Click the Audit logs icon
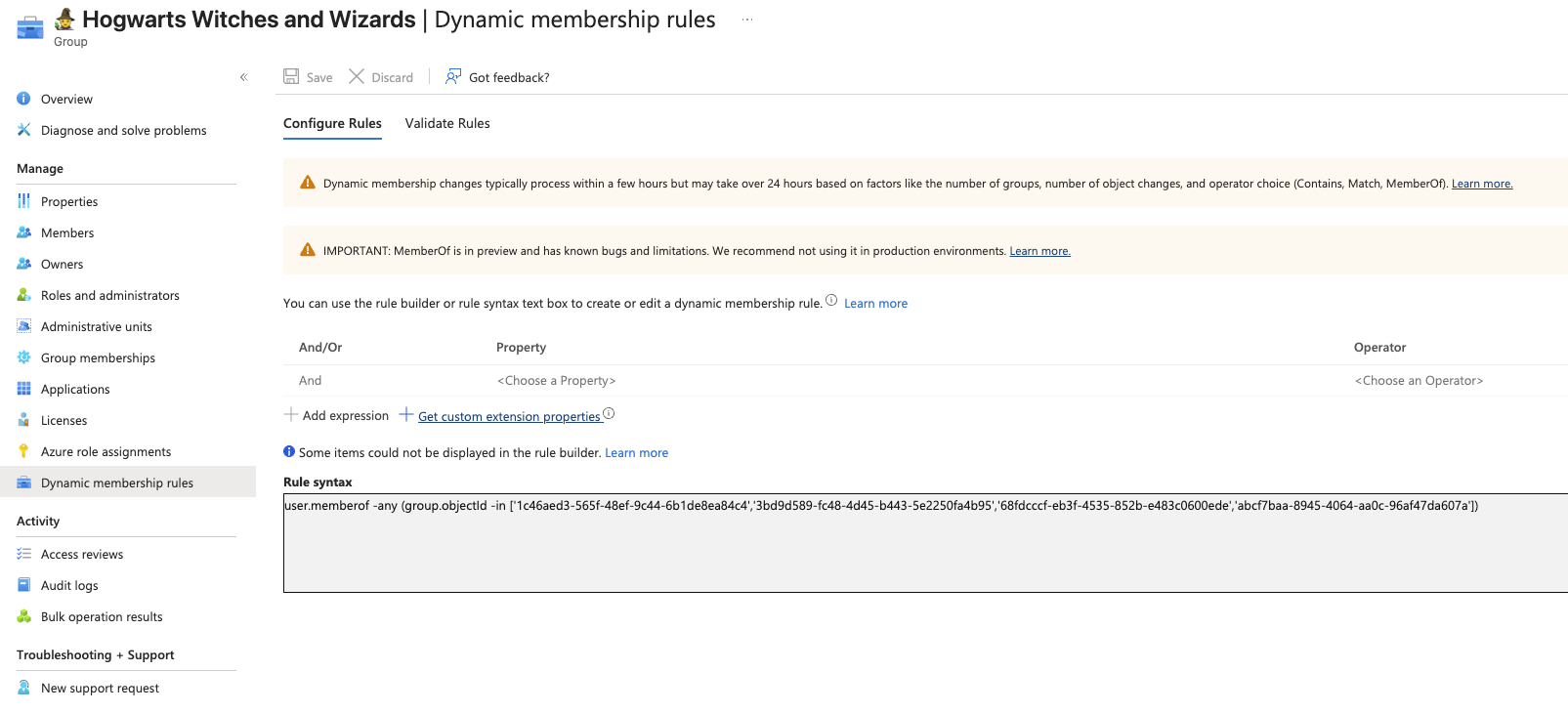Viewport: 1568px width, 713px height. [x=23, y=585]
